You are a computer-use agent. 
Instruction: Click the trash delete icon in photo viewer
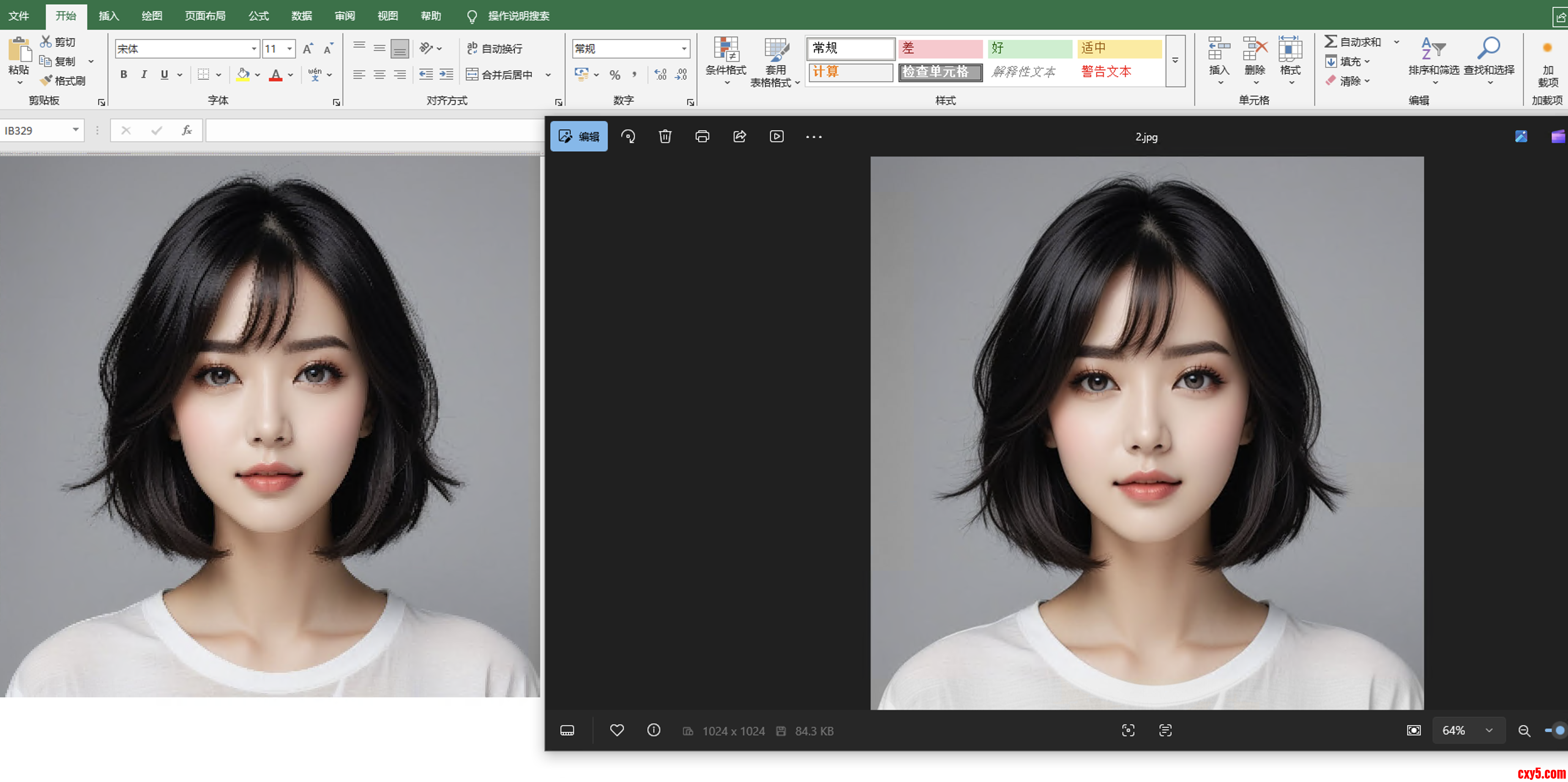pos(665,136)
